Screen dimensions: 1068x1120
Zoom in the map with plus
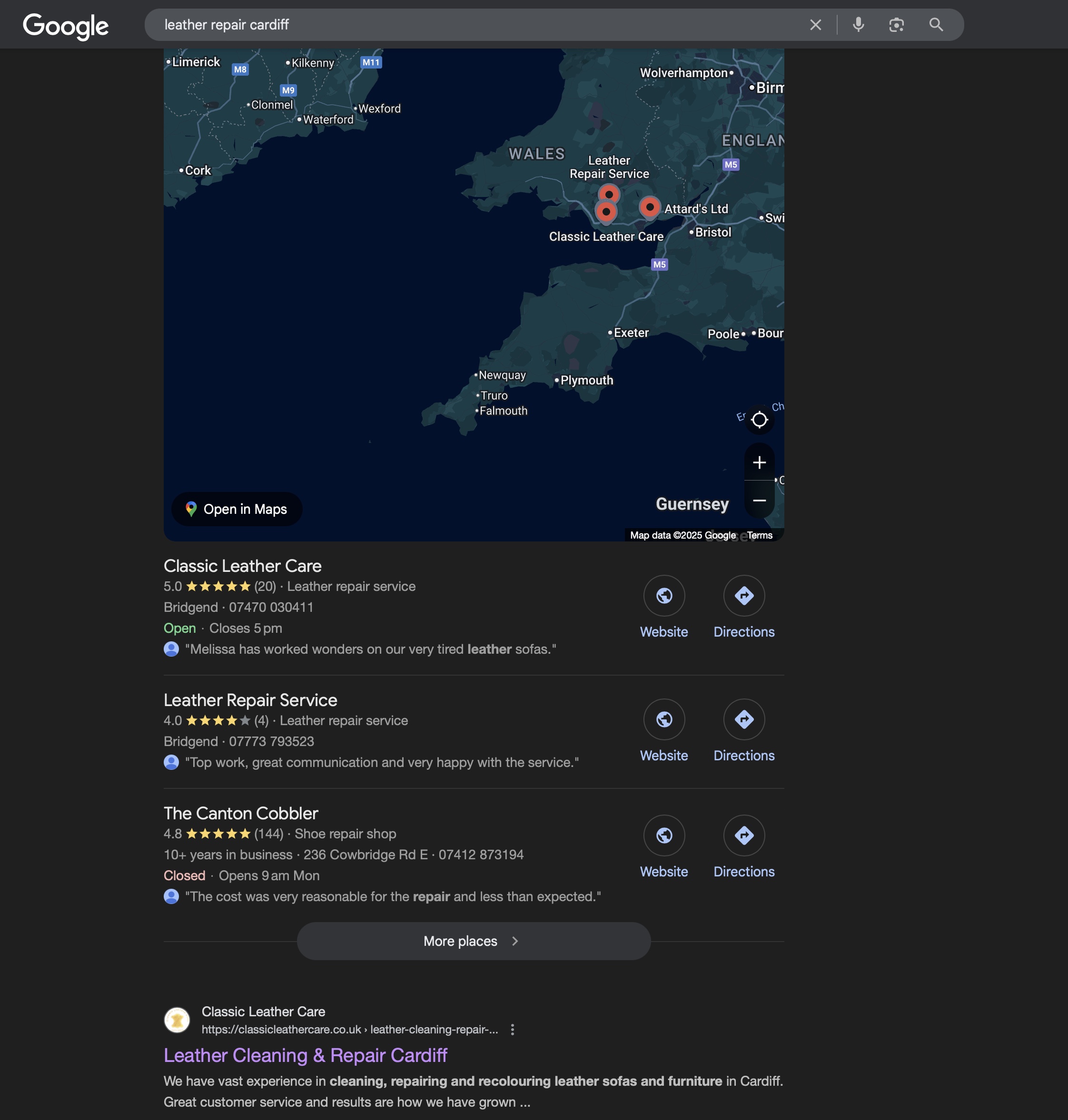pyautogui.click(x=759, y=462)
